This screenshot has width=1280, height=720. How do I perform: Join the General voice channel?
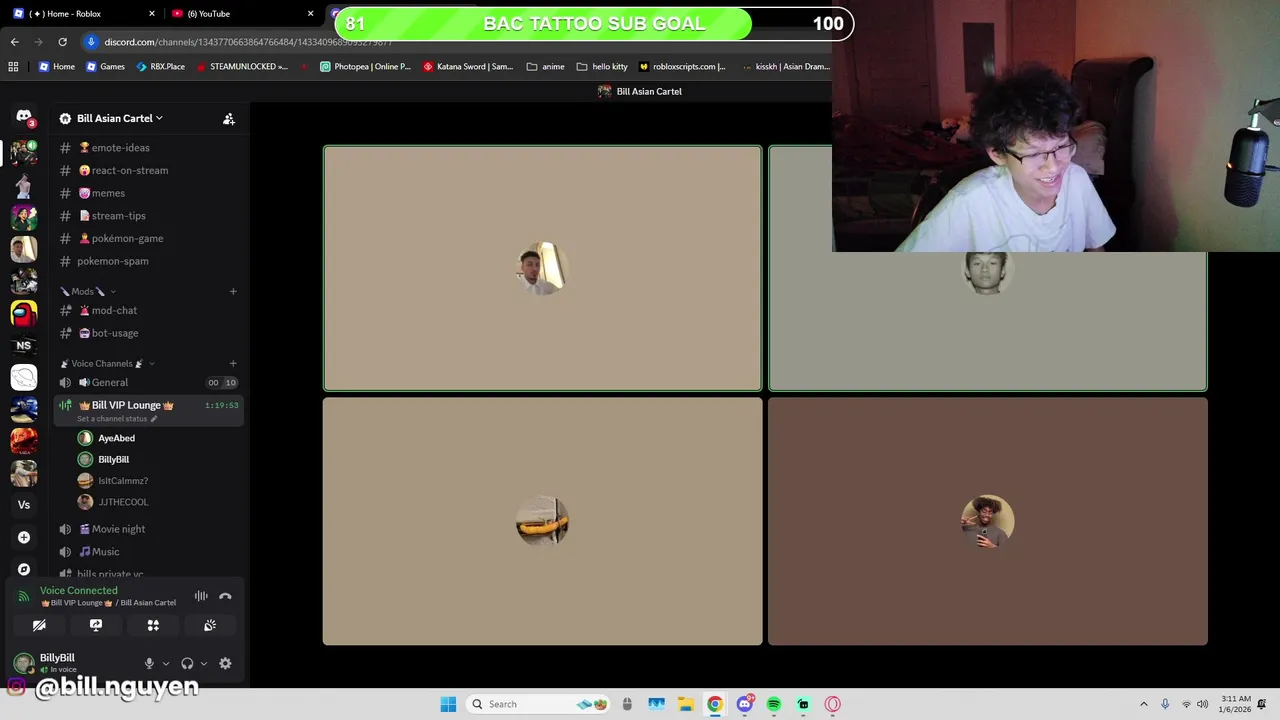coord(149,382)
